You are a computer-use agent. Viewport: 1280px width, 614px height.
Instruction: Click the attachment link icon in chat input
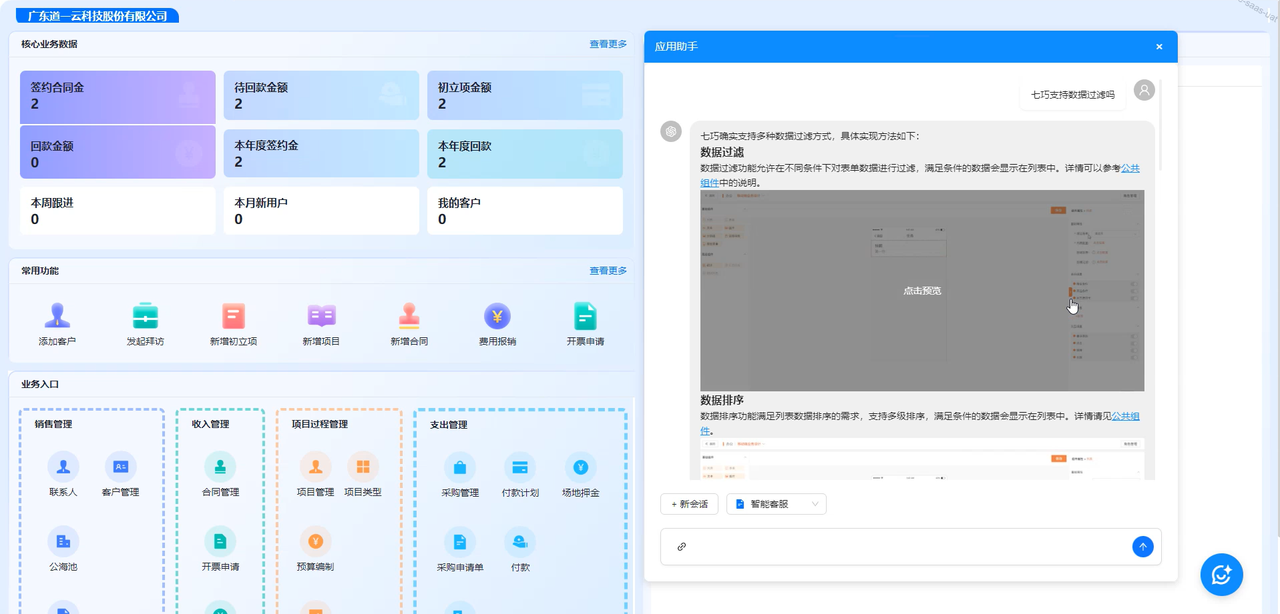tap(682, 547)
